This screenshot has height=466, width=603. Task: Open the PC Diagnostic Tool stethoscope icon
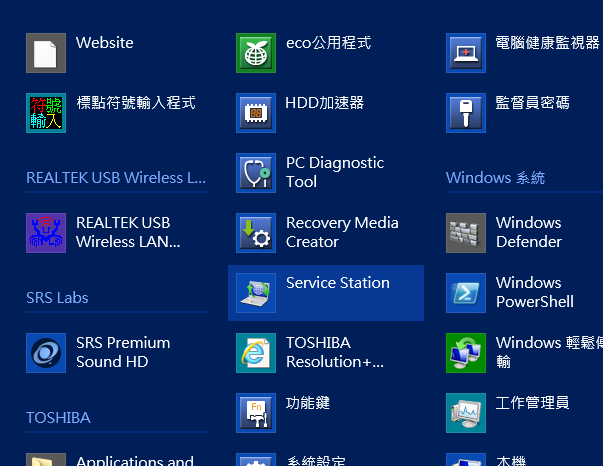pos(256,173)
